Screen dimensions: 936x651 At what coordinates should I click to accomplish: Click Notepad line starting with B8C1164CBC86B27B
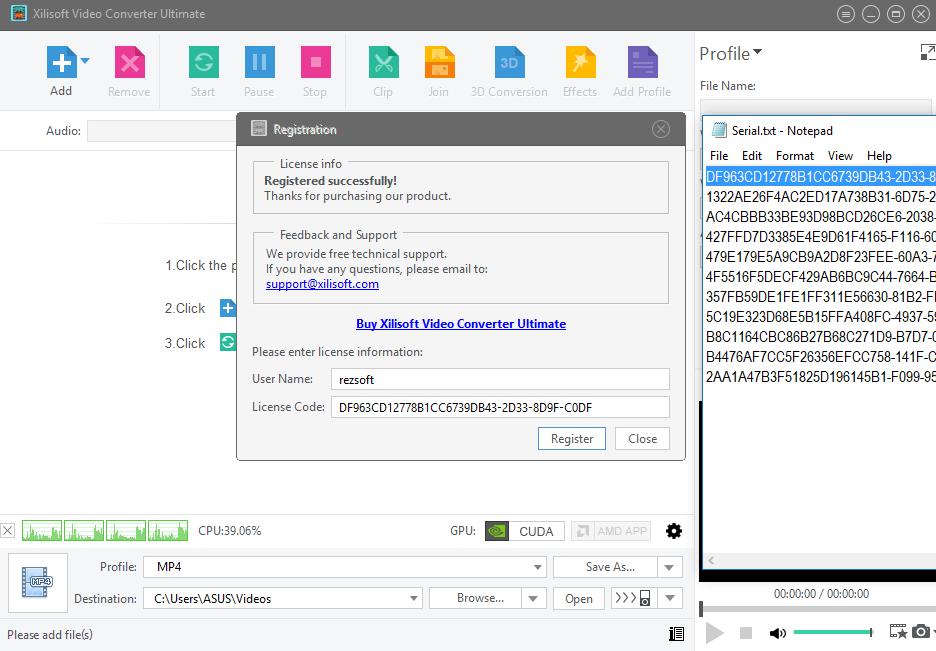click(x=821, y=337)
